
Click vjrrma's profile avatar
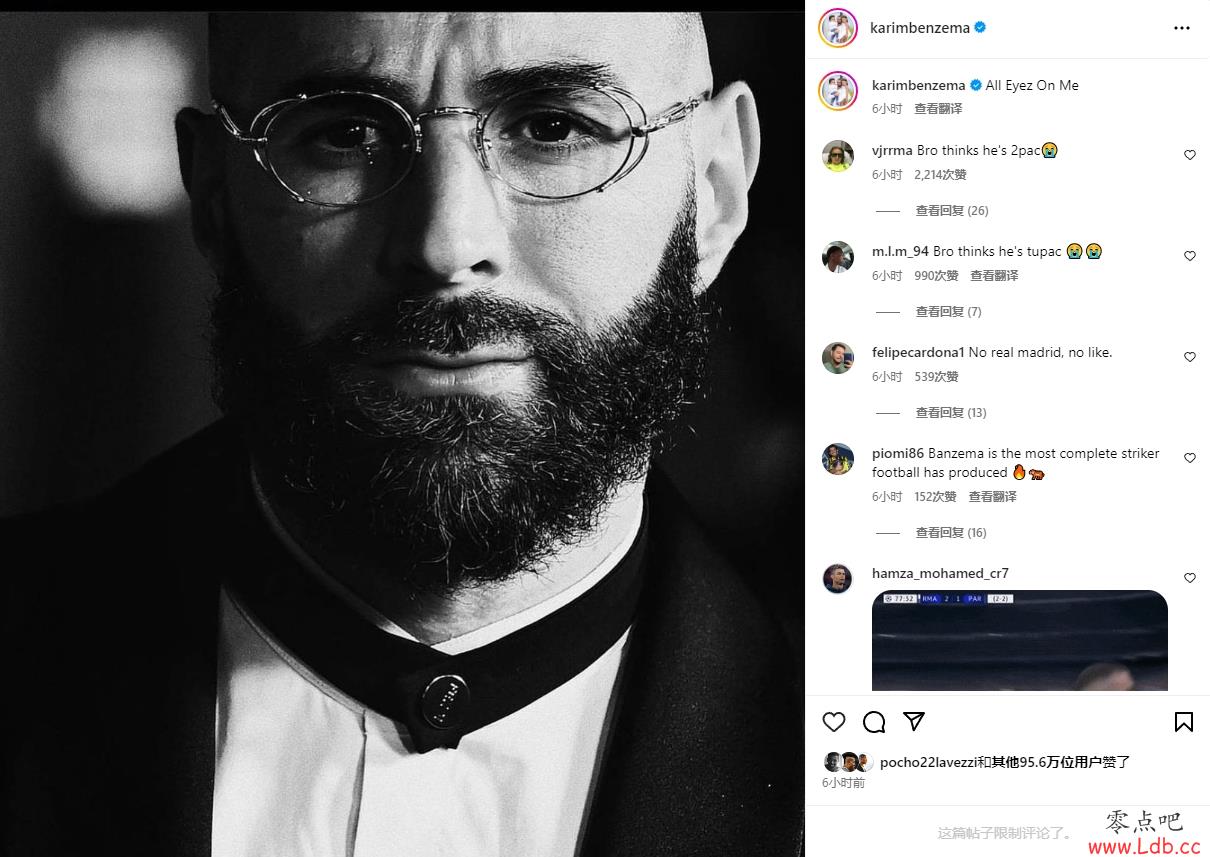pos(838,156)
